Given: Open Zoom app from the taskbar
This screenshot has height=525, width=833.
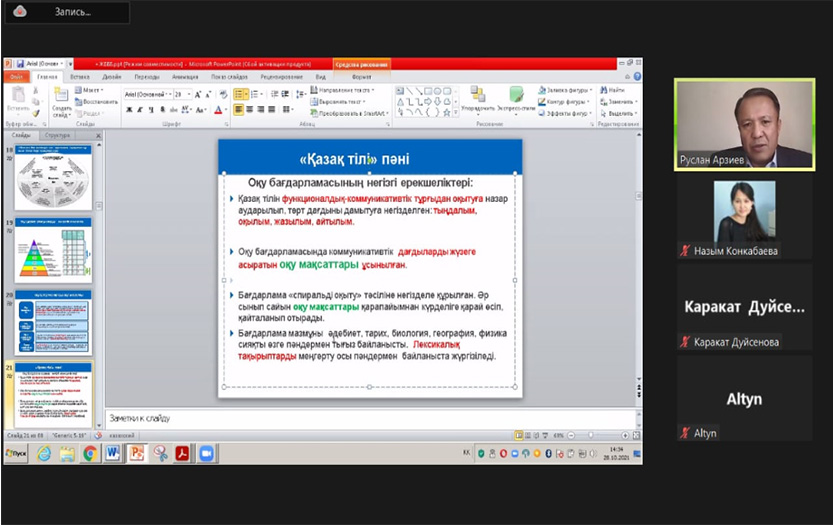Looking at the screenshot, I should click(x=207, y=453).
